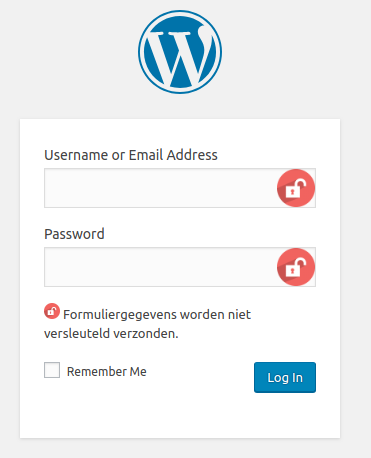Click the 'Log In' text on the blue button

tap(285, 378)
